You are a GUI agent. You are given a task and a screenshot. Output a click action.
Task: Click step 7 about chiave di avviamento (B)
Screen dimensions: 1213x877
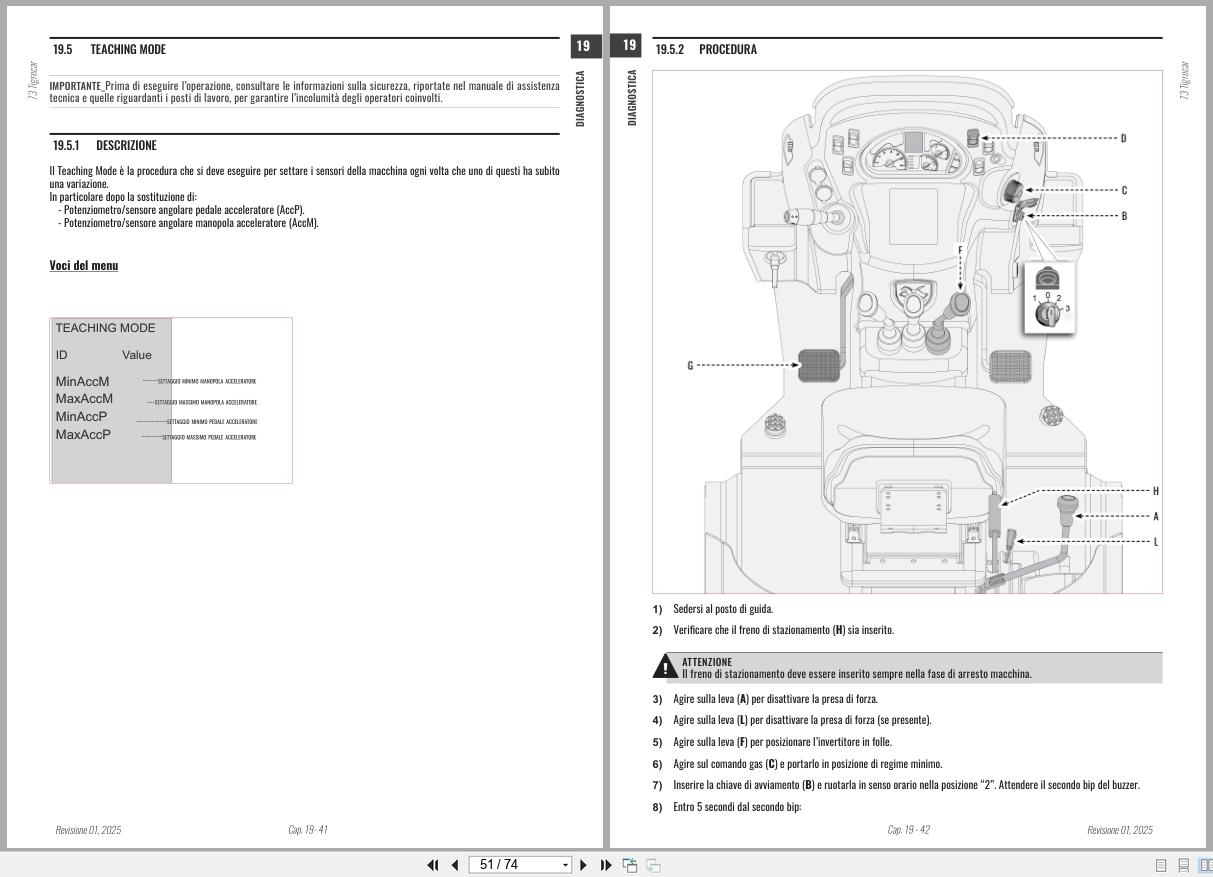(x=896, y=785)
